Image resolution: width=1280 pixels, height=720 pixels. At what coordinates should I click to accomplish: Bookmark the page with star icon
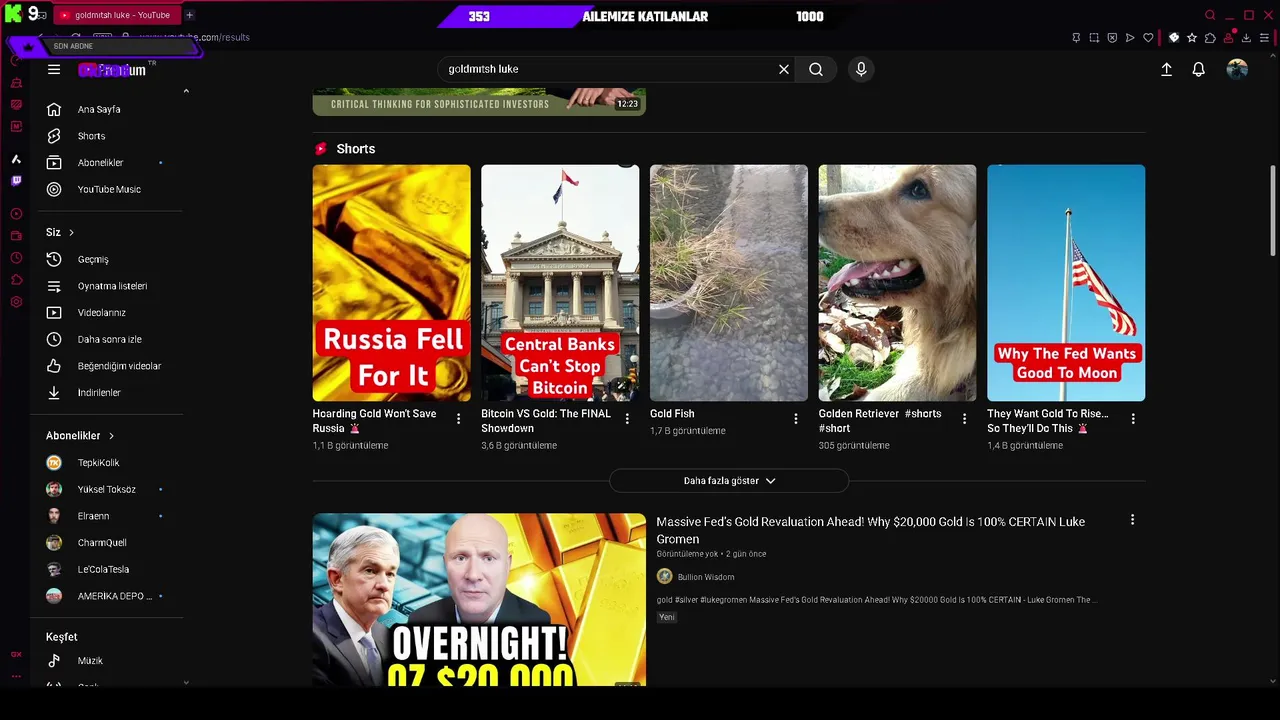pos(1192,38)
